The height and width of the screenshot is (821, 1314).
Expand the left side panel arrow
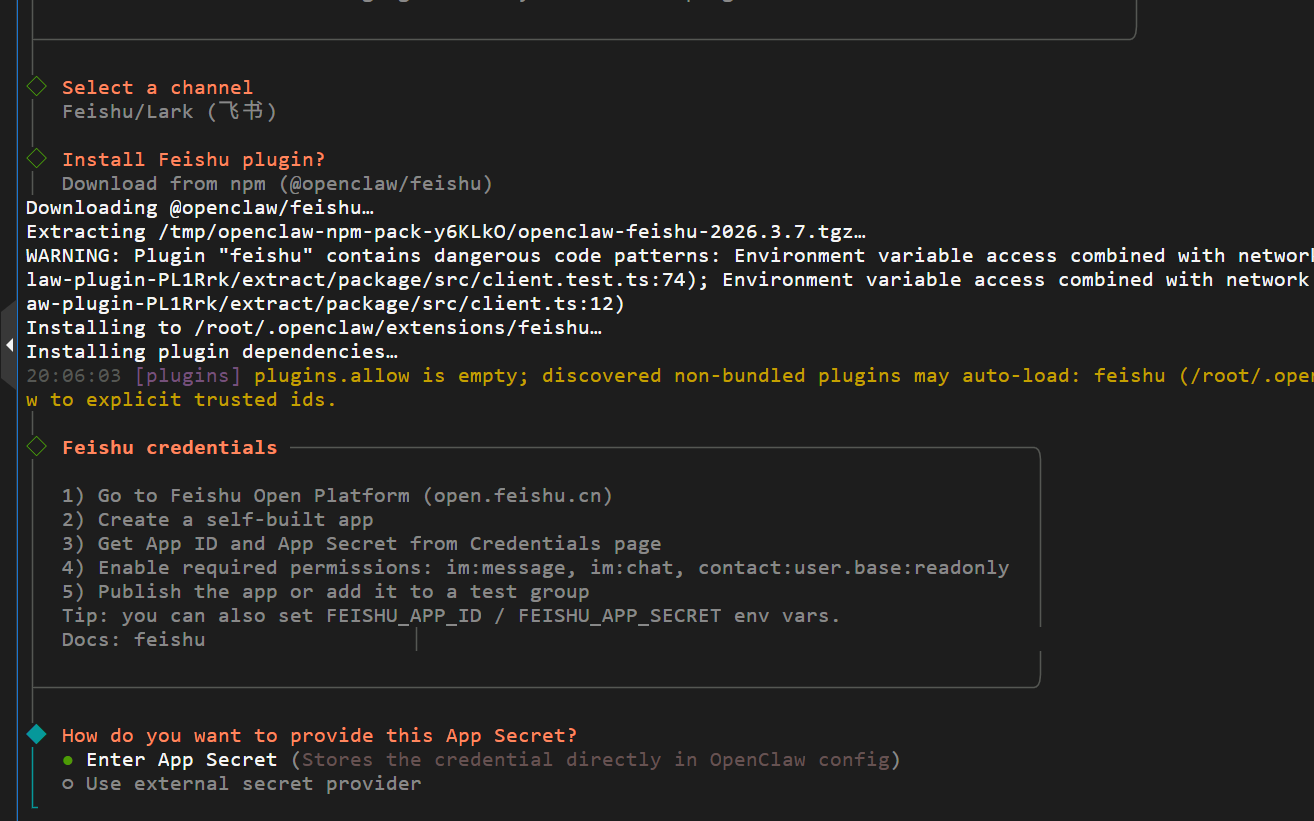pos(9,345)
